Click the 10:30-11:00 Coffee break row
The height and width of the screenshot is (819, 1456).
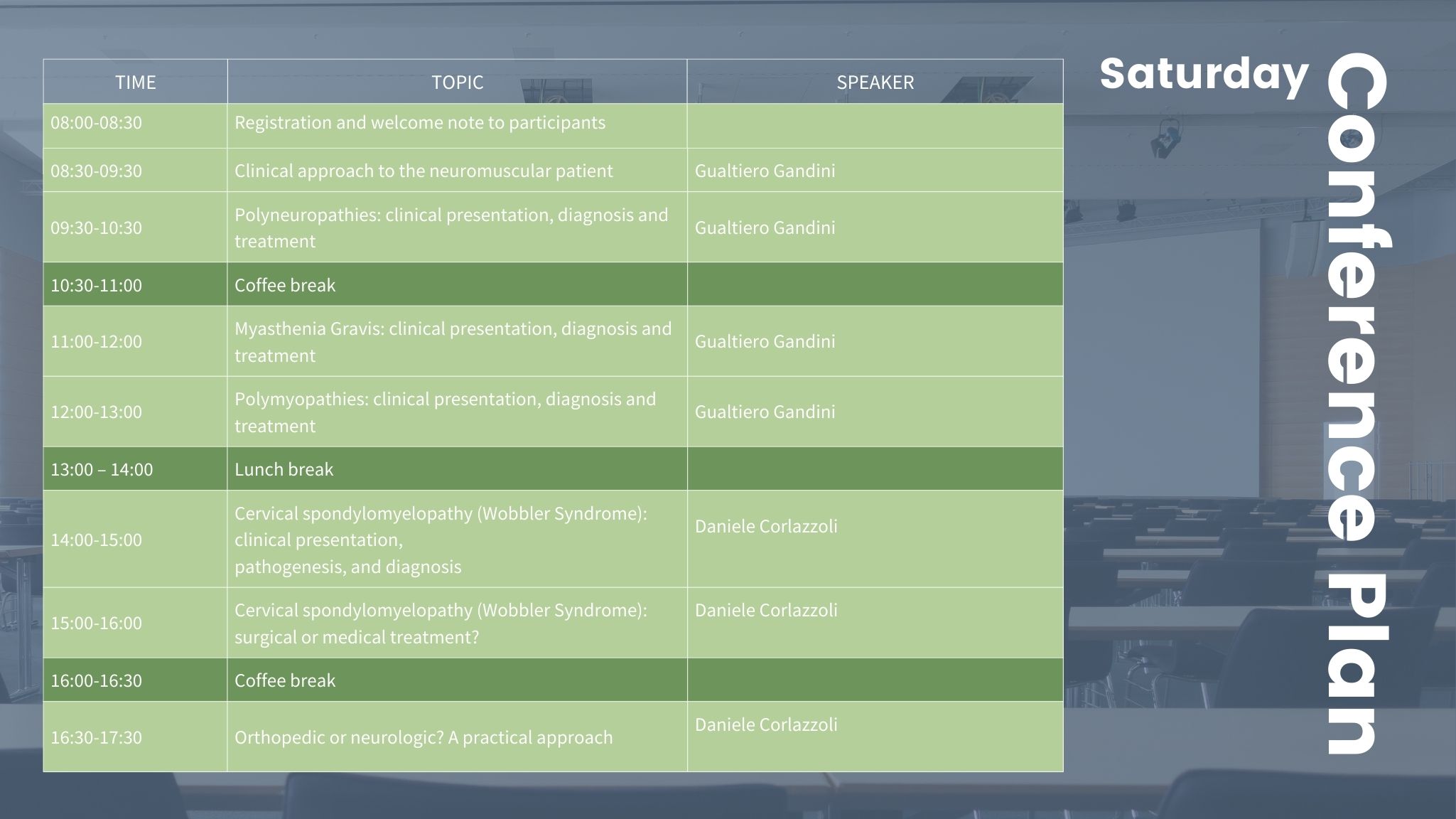pyautogui.click(x=285, y=285)
